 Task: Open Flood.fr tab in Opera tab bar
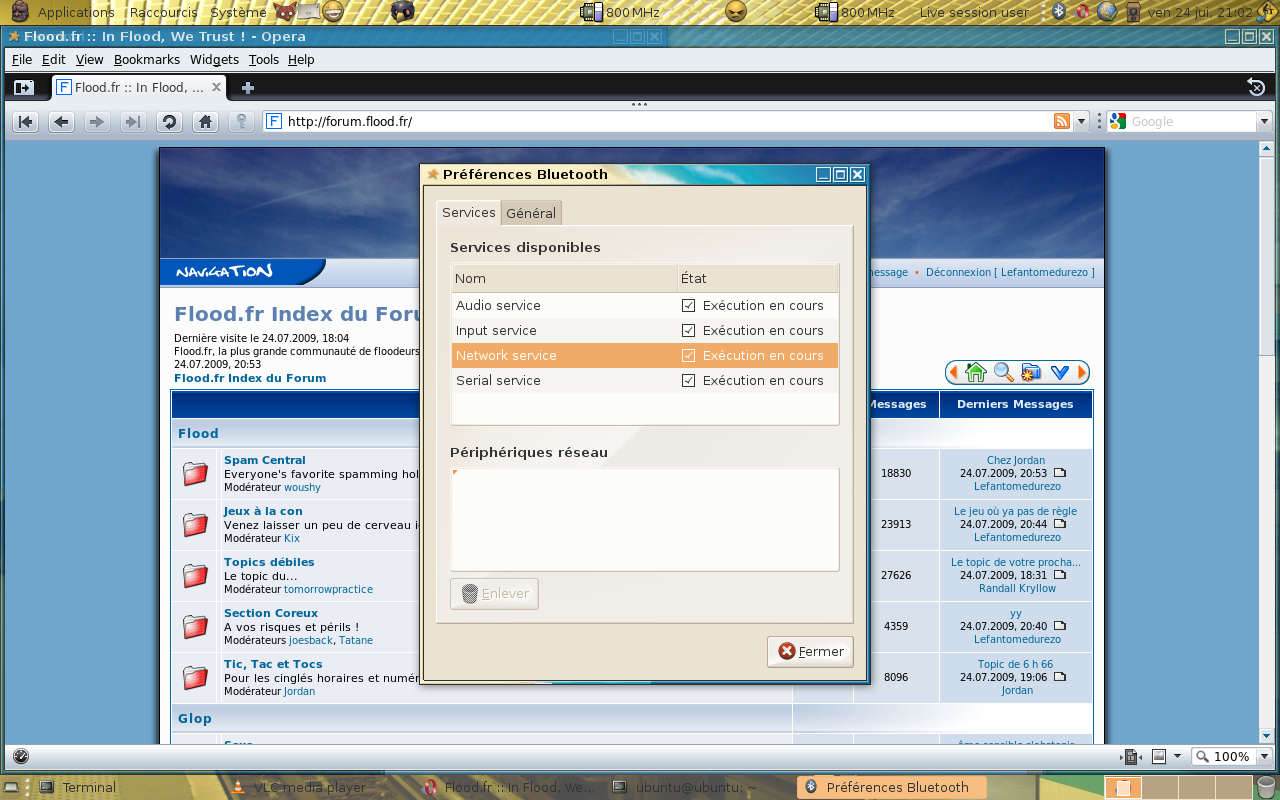[139, 87]
